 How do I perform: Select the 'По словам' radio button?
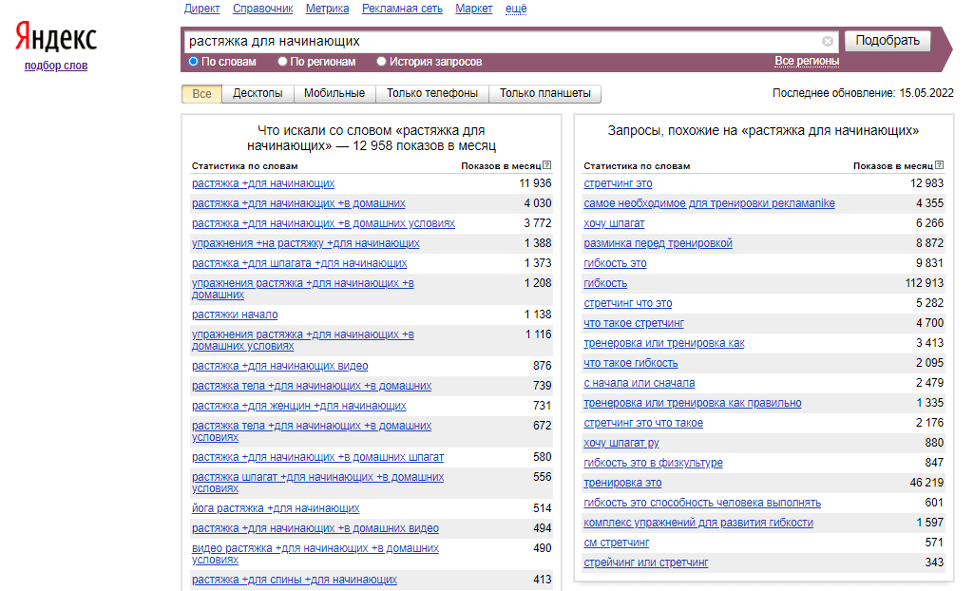click(x=193, y=62)
